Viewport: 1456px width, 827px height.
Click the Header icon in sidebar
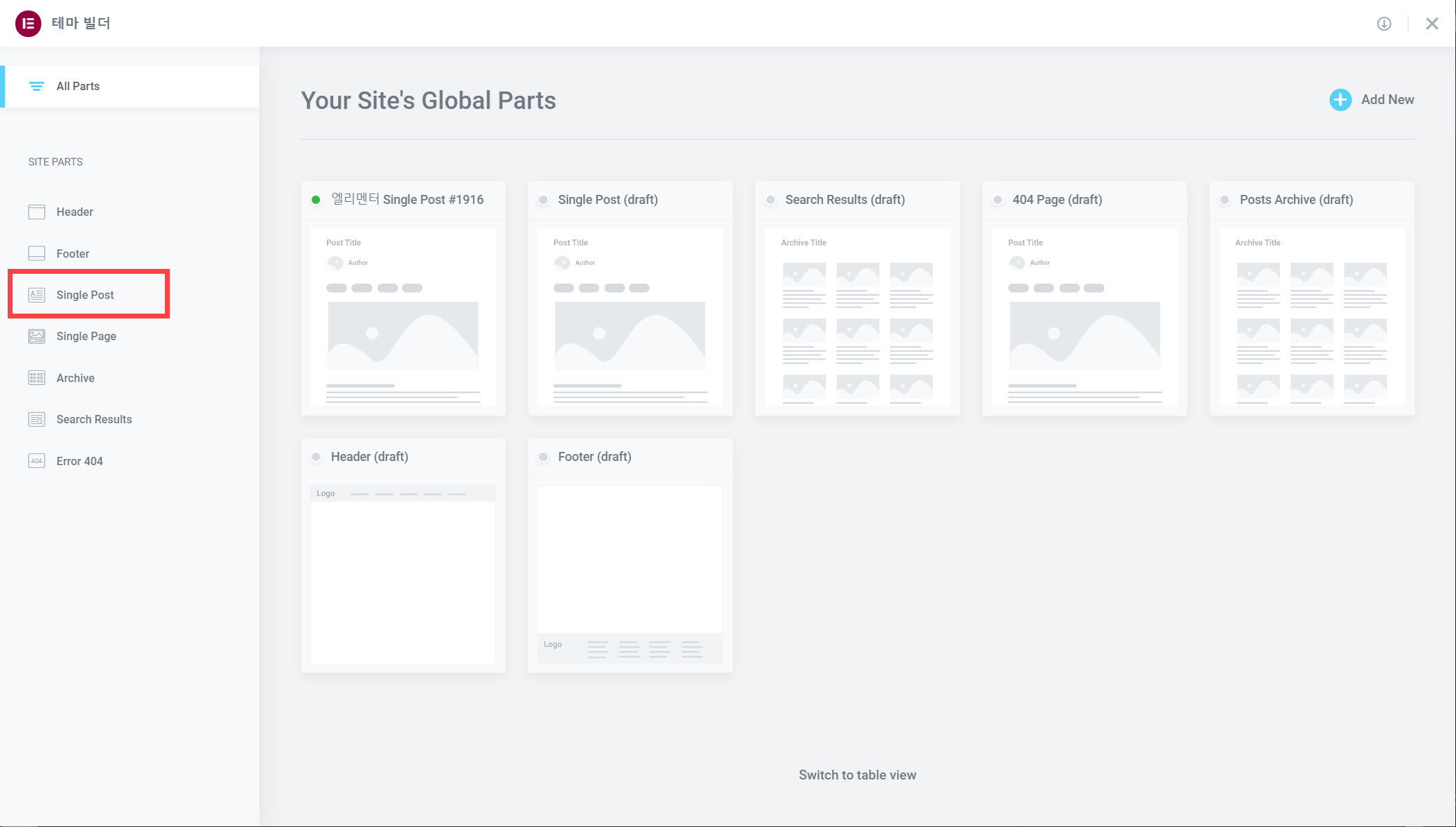click(x=36, y=212)
